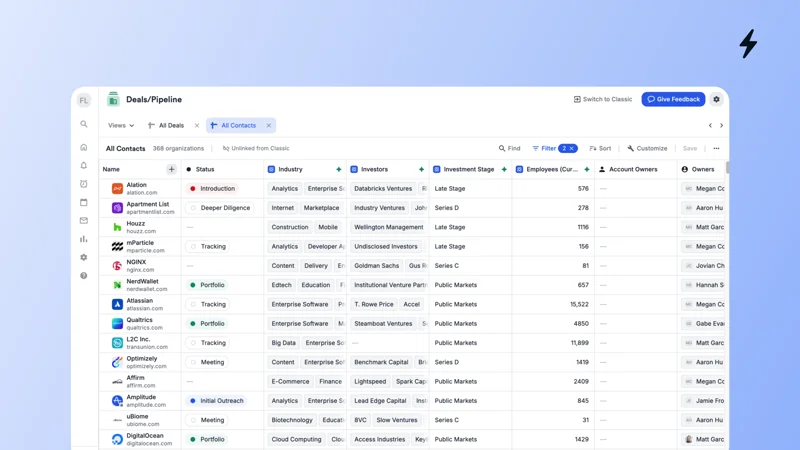Click the green sparkle on Employees column
The image size is (800, 450).
[x=587, y=169]
